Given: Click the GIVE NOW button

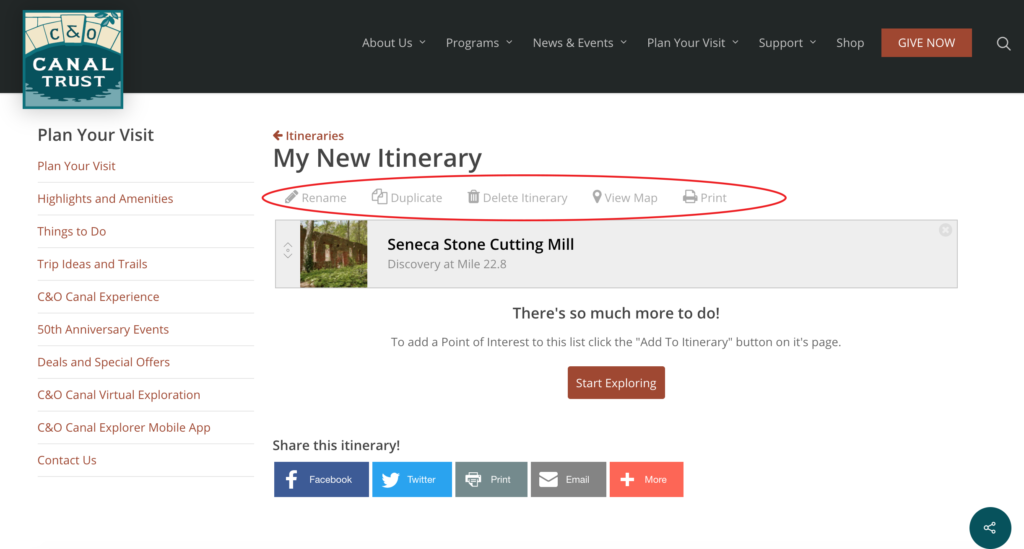Looking at the screenshot, I should point(926,42).
